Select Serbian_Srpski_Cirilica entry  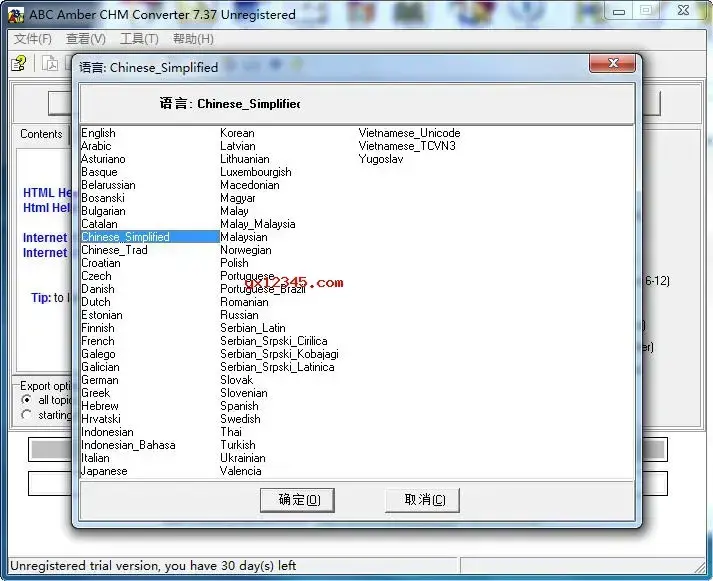point(274,341)
